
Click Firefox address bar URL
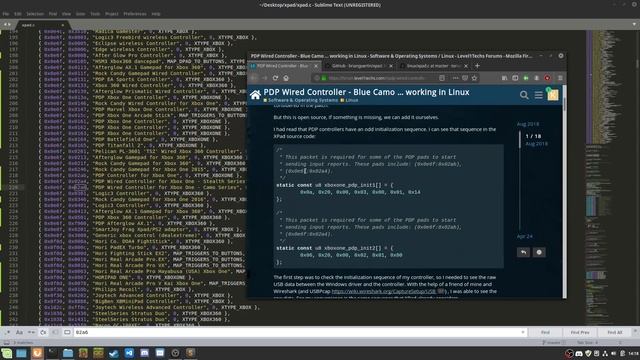pyautogui.click(x=376, y=78)
